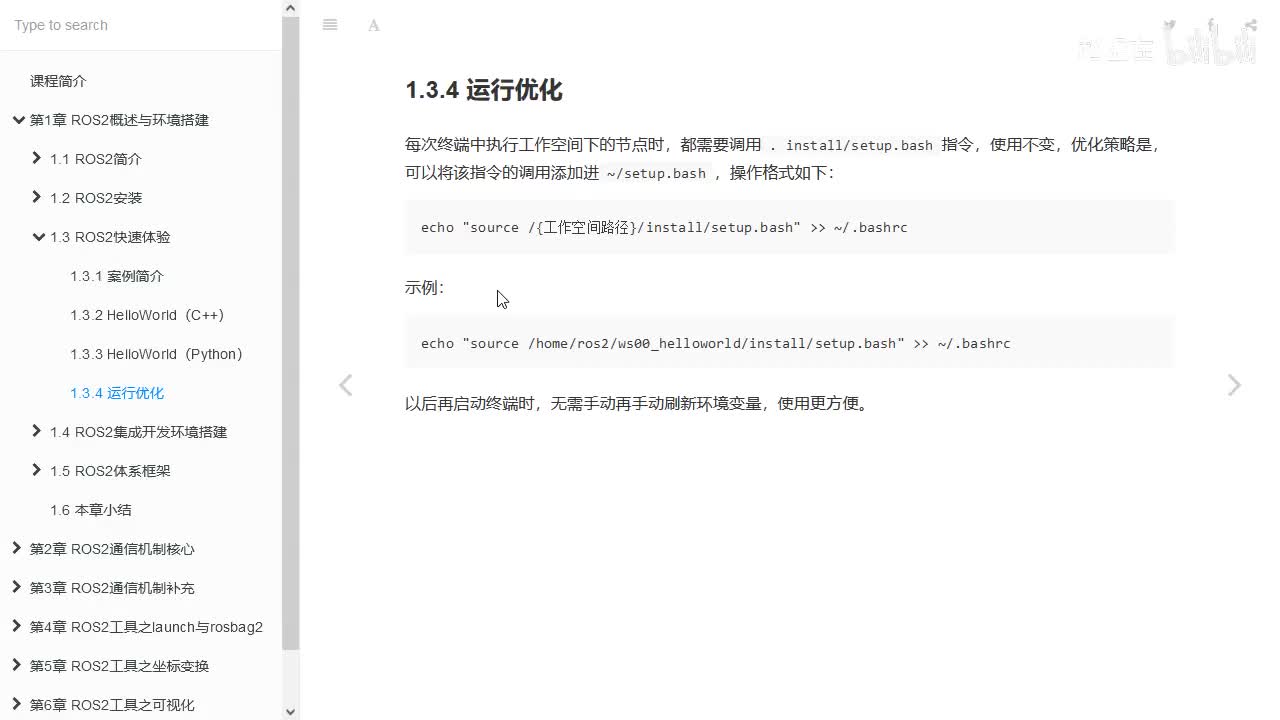Expand the 第4章 launch与rosbag2 chevron
The height and width of the screenshot is (720, 1280).
pos(17,626)
